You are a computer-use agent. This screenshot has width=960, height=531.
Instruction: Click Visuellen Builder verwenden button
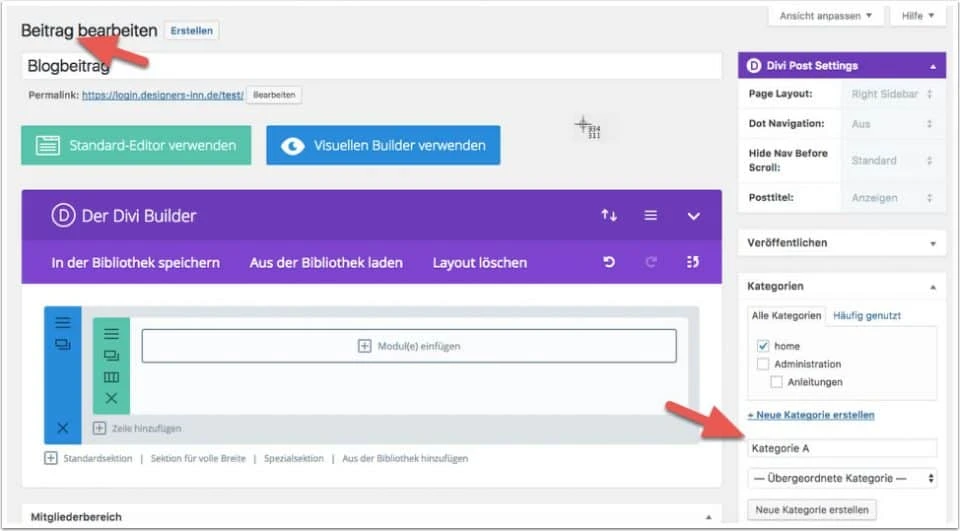383,145
